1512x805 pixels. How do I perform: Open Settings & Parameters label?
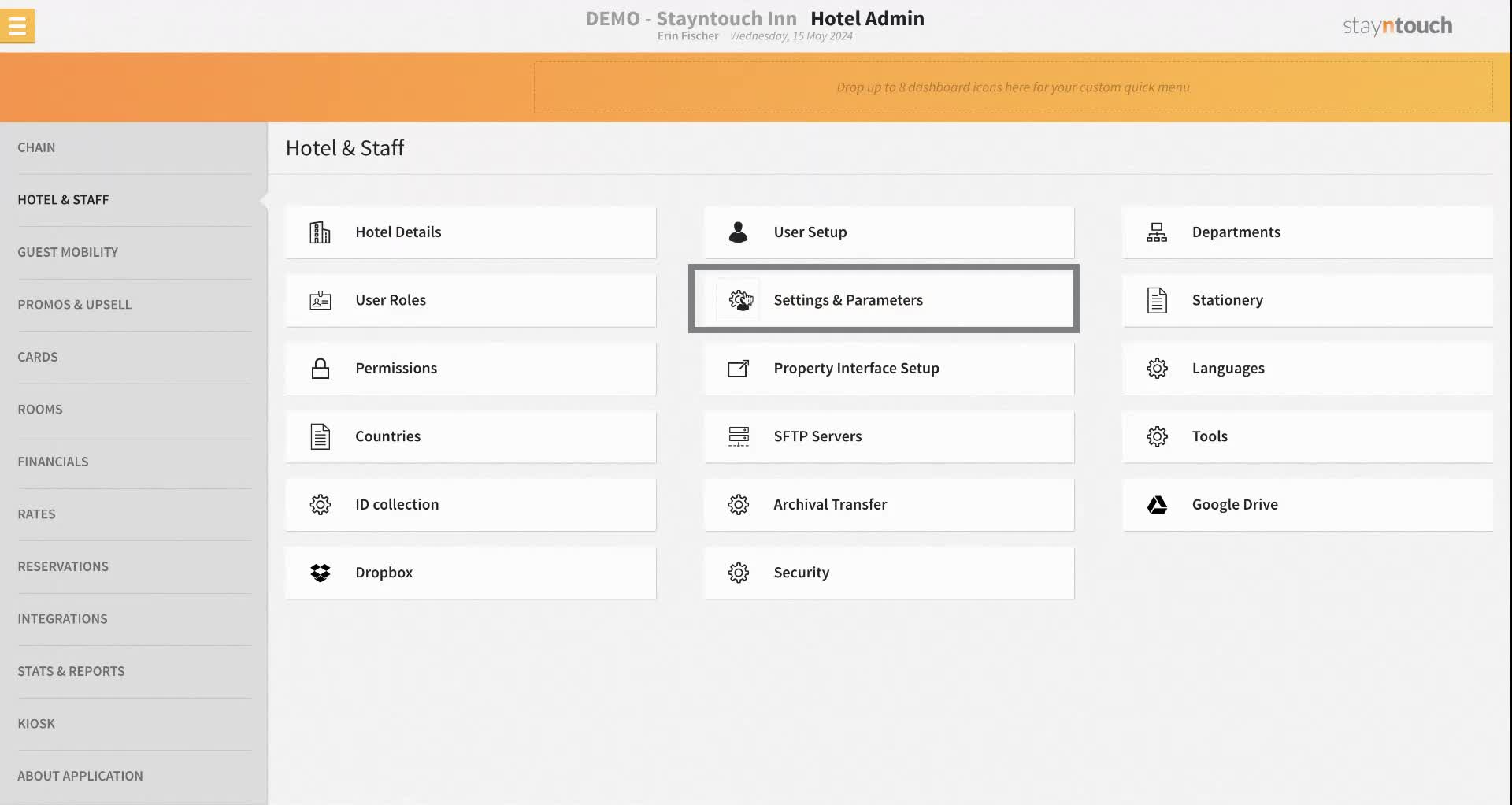[x=847, y=300]
